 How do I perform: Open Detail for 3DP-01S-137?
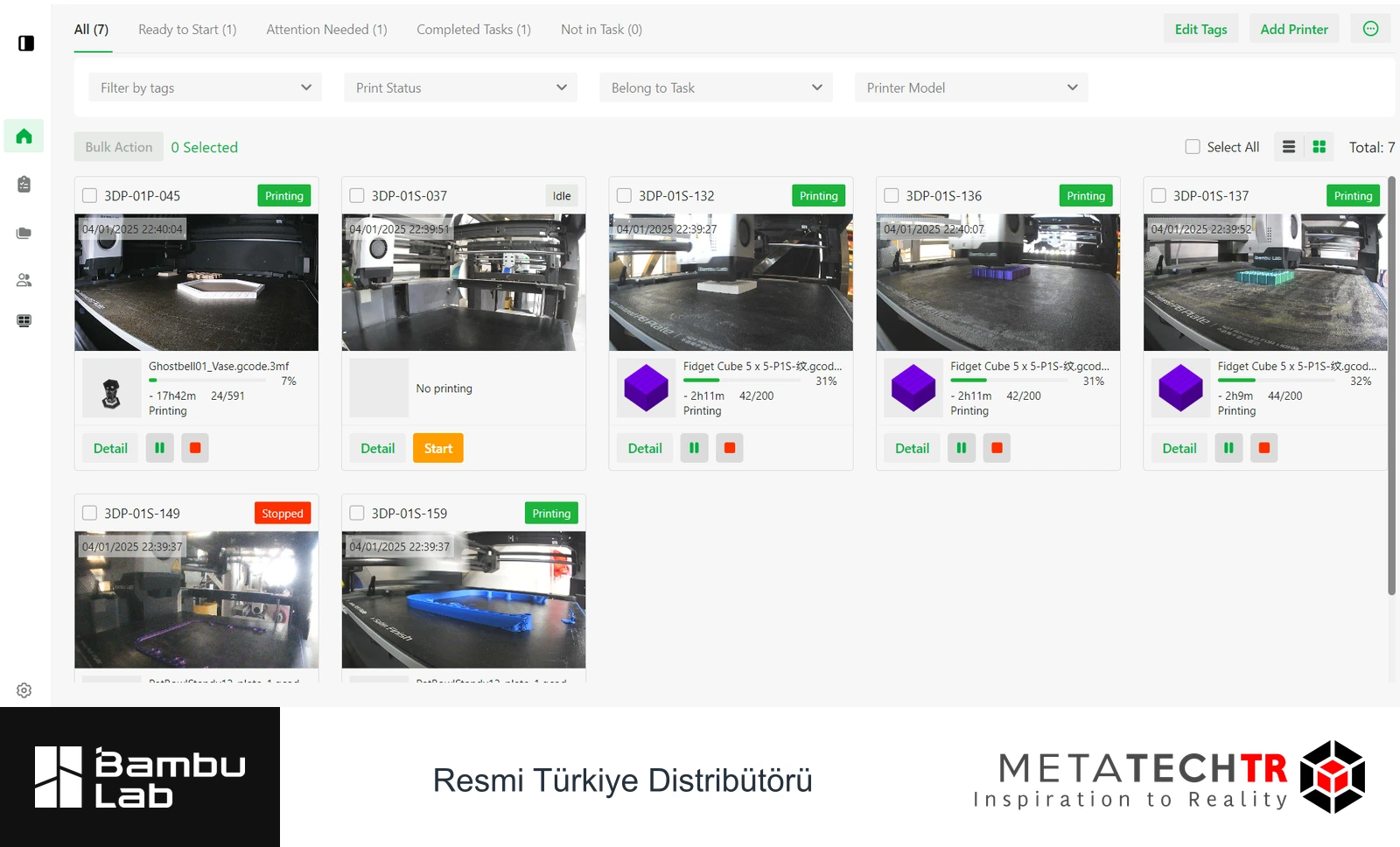[x=1179, y=448]
